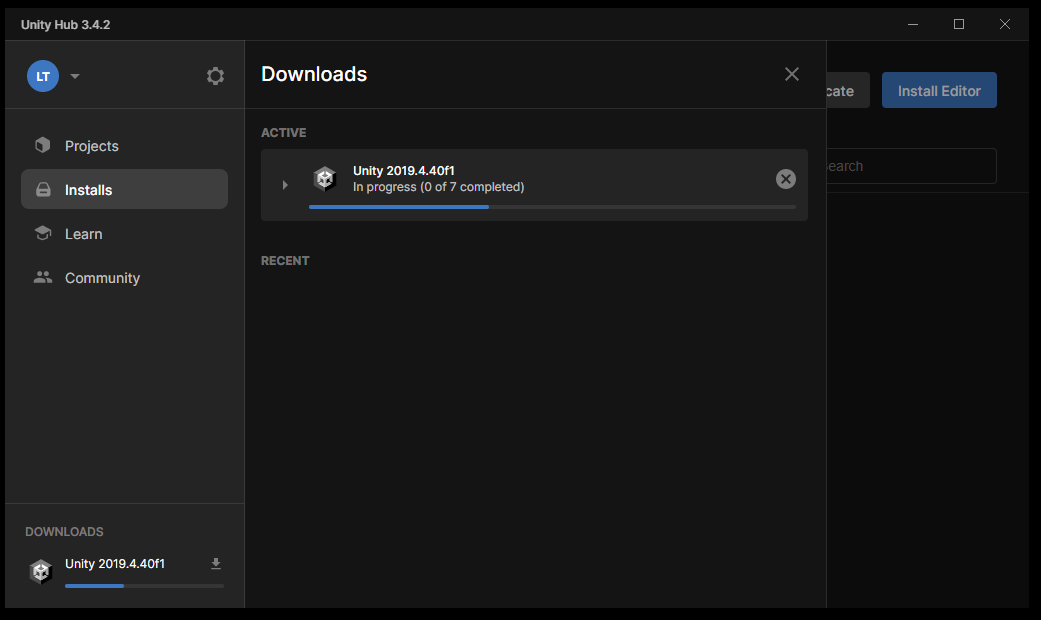
Task: Click the download arrow icon in sidebar
Action: coord(216,564)
